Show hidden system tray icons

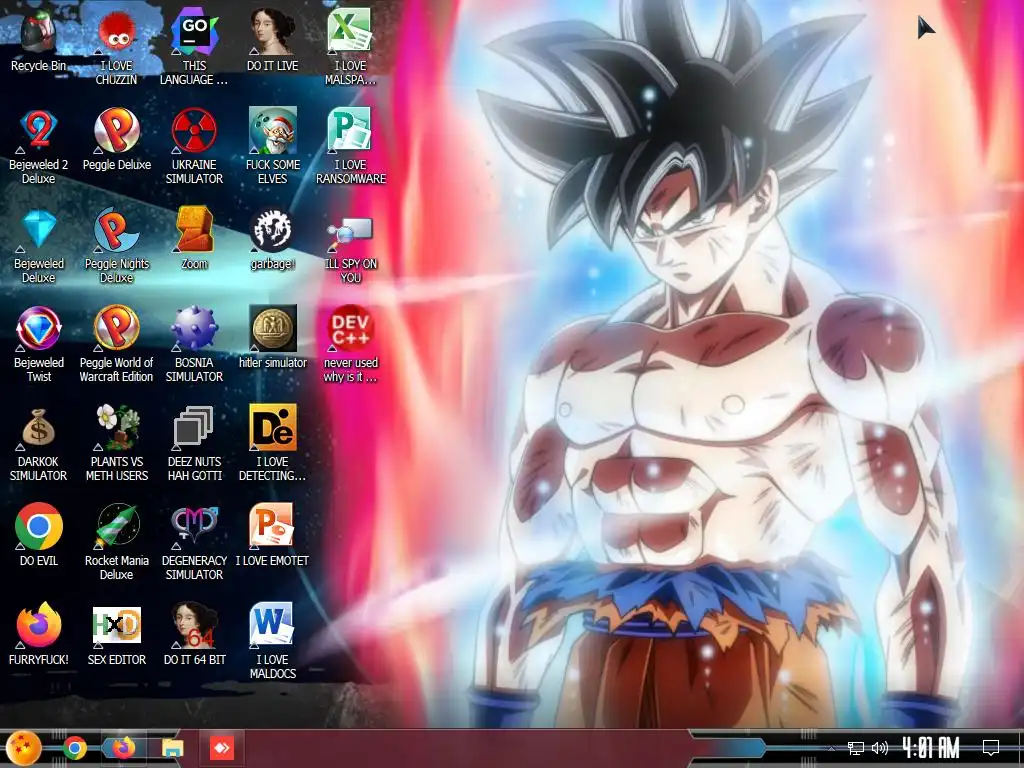click(x=831, y=748)
